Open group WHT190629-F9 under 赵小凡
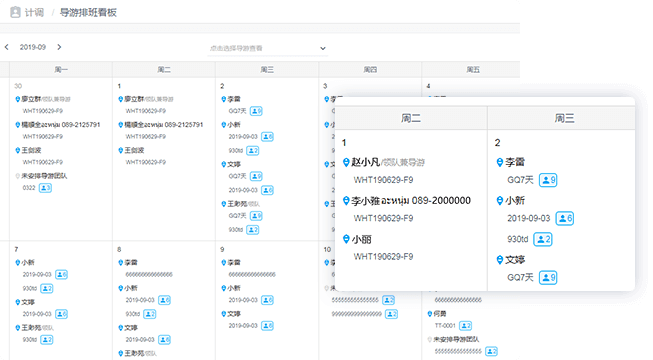 click(x=384, y=180)
